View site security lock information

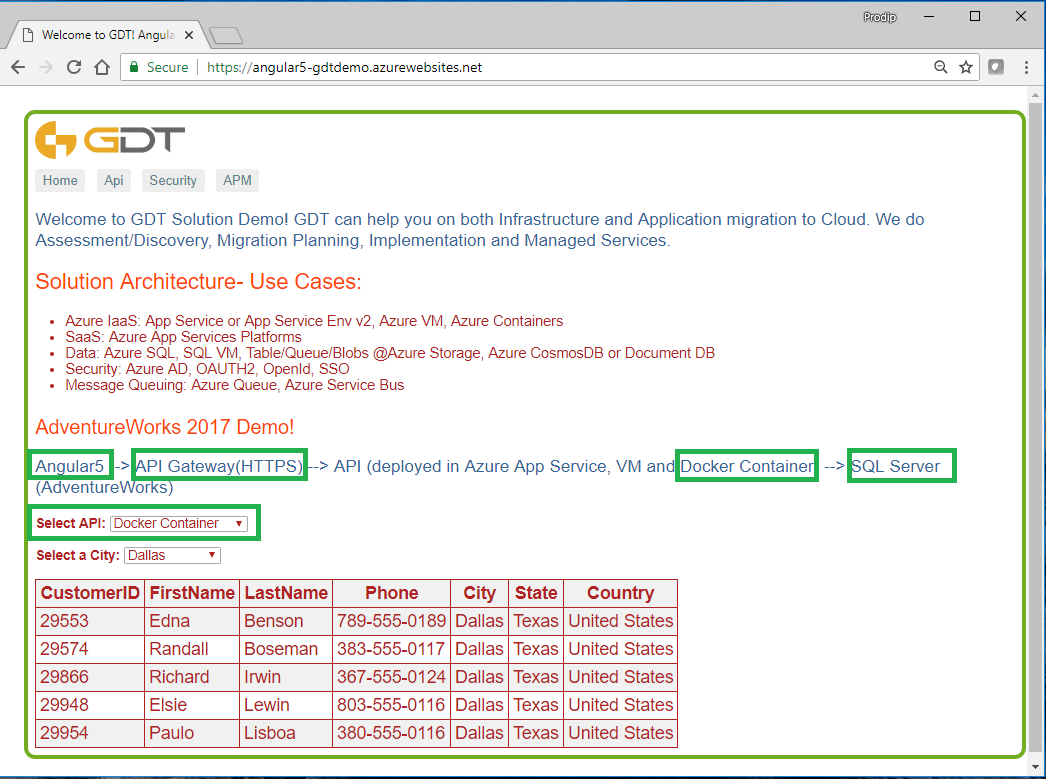134,67
